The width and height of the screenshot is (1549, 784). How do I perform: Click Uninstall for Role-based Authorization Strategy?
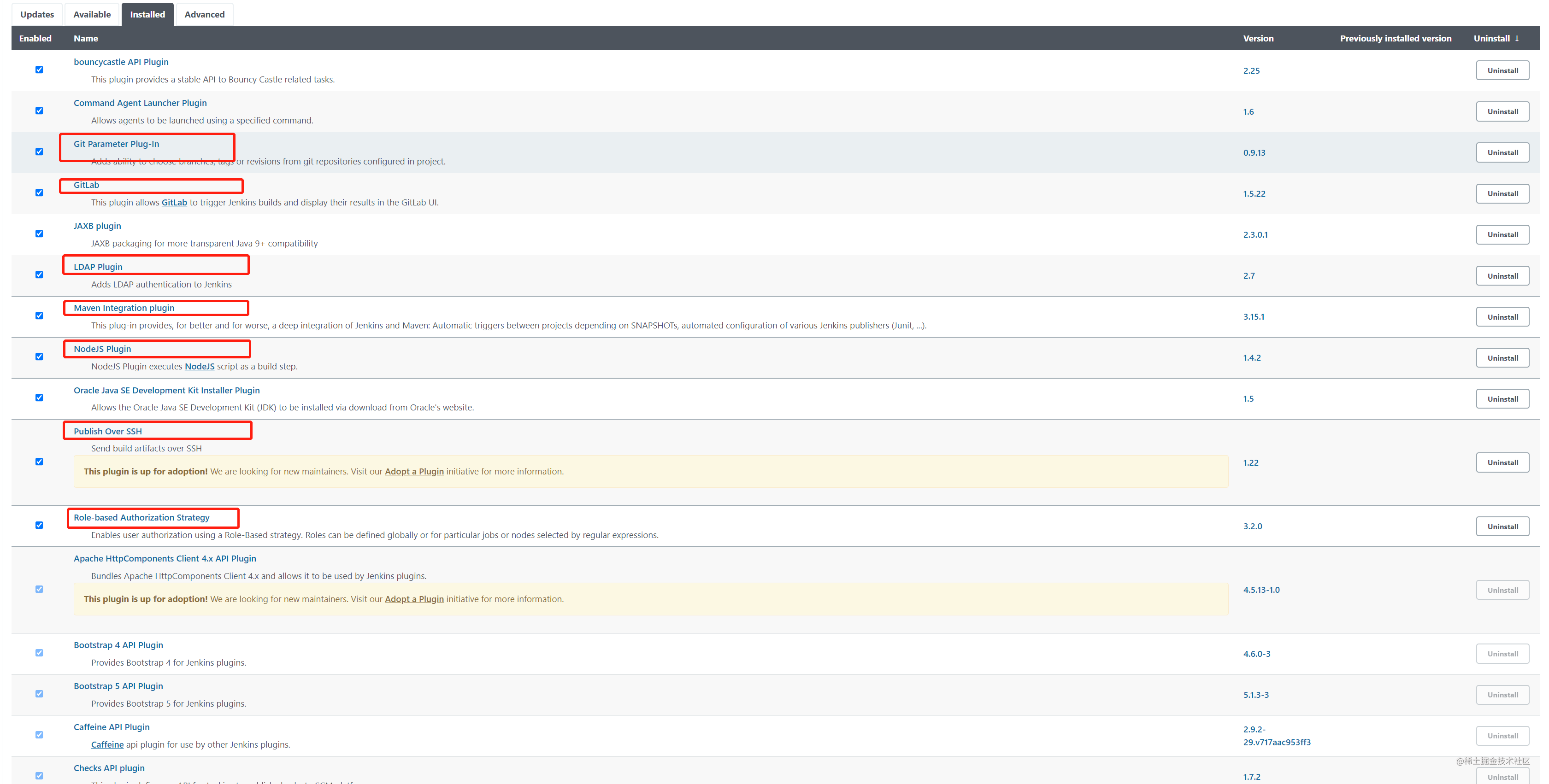point(1502,527)
